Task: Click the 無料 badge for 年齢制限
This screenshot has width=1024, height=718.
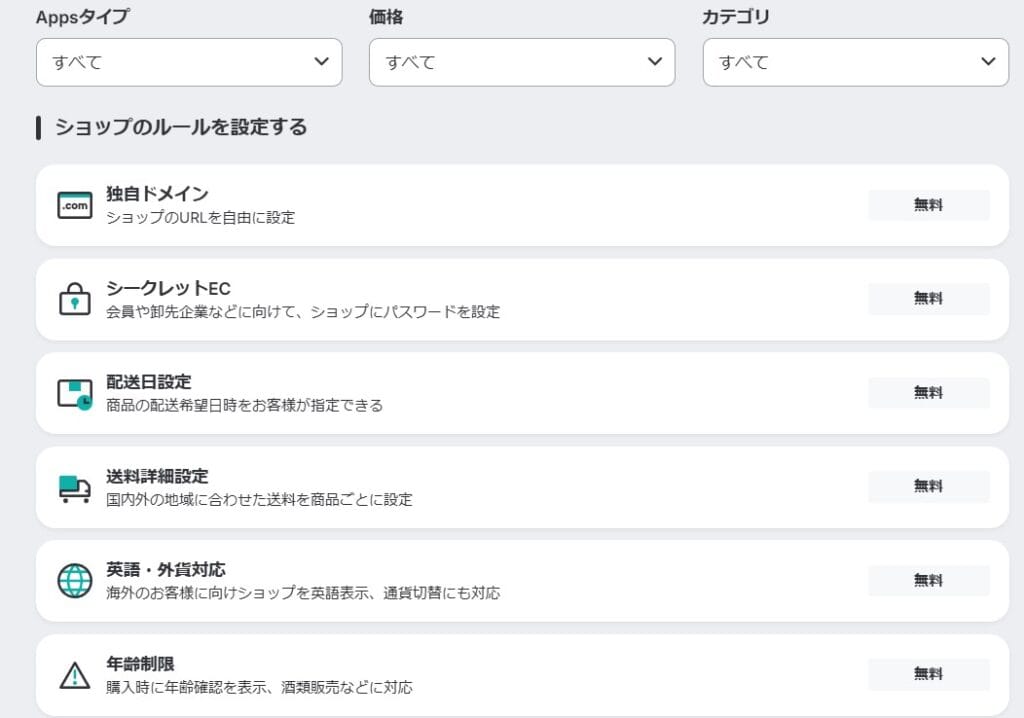Action: pos(928,675)
